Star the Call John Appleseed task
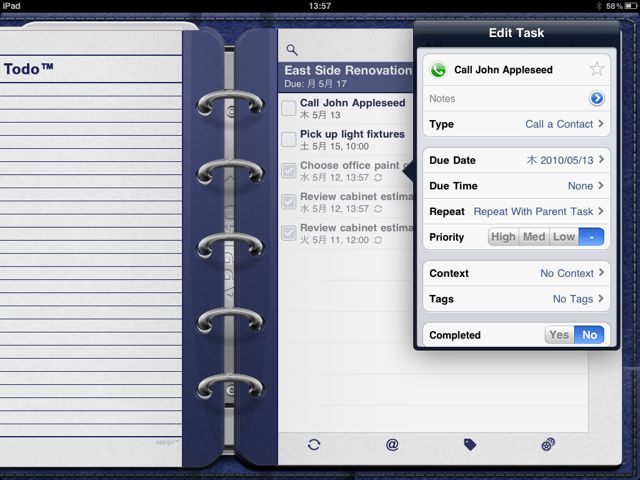Viewport: 640px width, 480px height. click(x=597, y=69)
